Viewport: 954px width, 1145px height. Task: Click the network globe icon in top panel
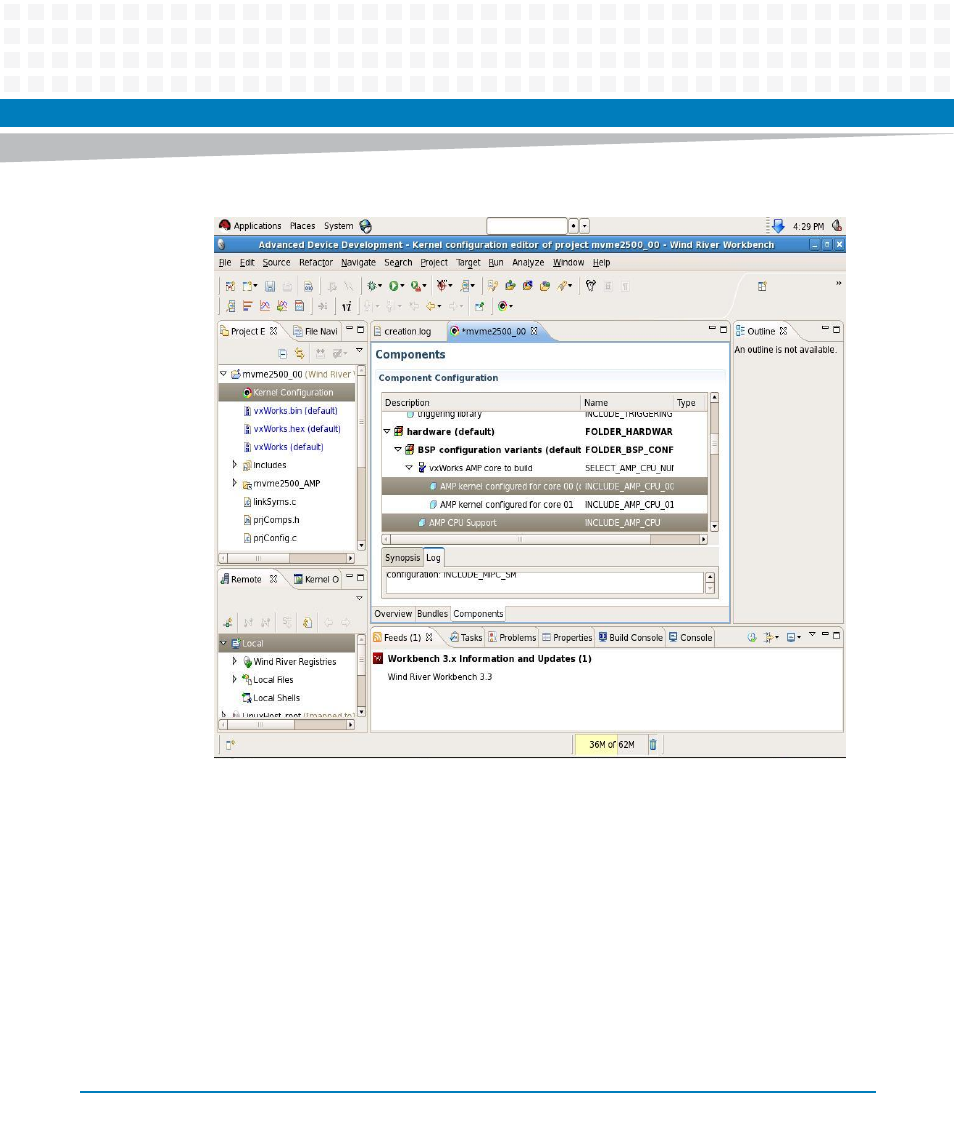(x=365, y=226)
